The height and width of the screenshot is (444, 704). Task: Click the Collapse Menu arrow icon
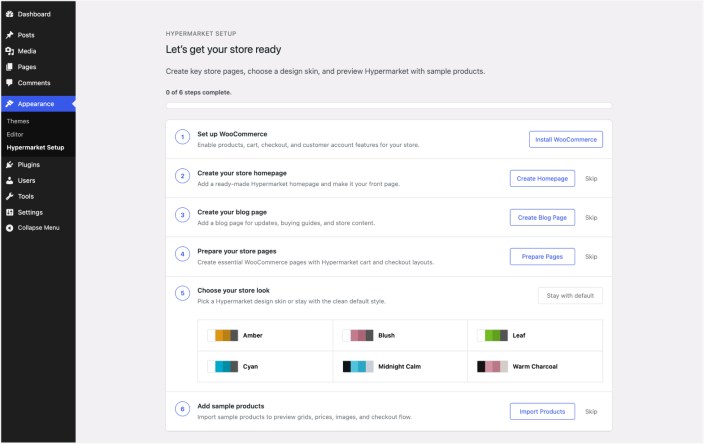9,228
